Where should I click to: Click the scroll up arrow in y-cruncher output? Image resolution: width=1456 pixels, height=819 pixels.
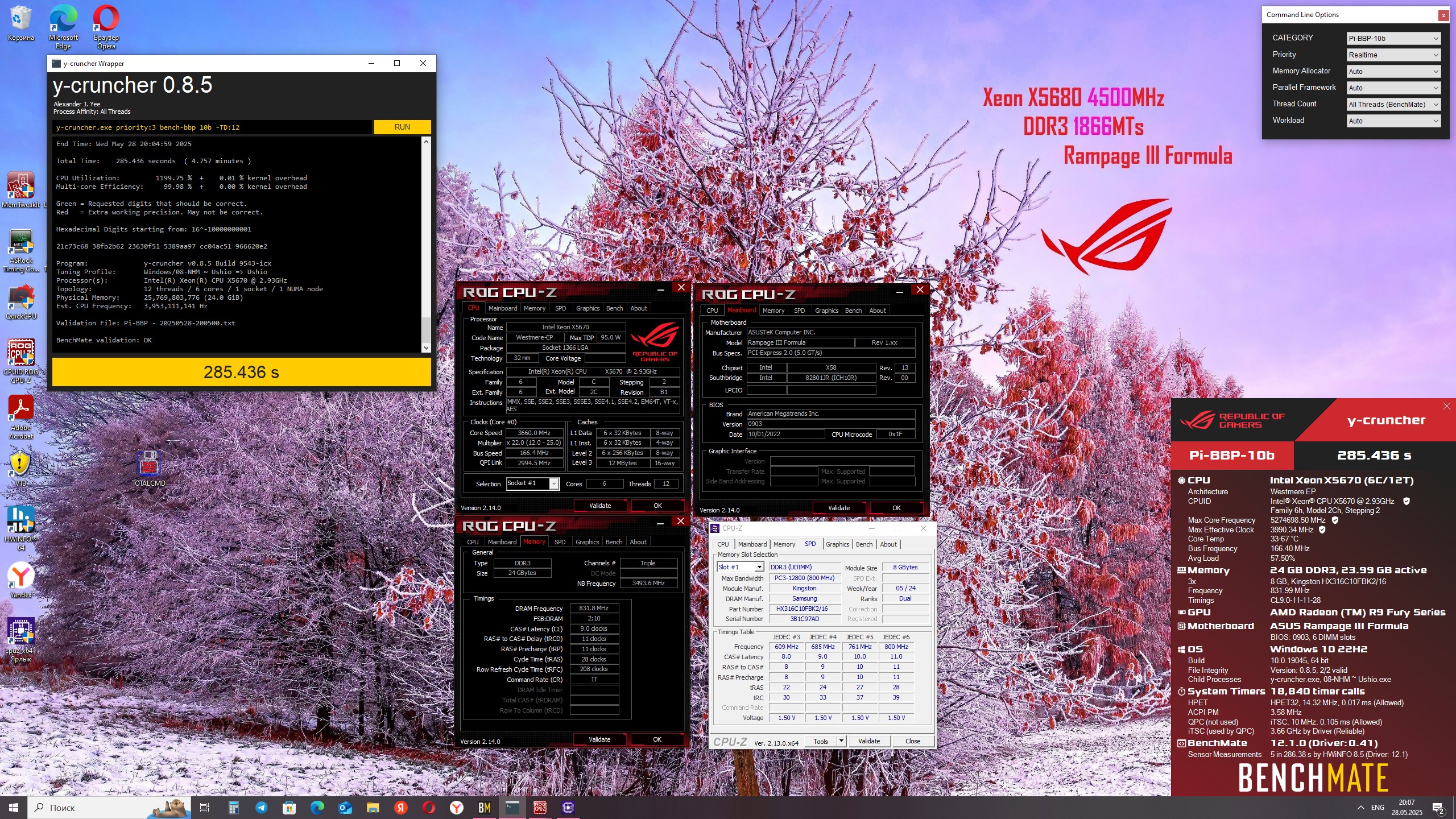(426, 141)
